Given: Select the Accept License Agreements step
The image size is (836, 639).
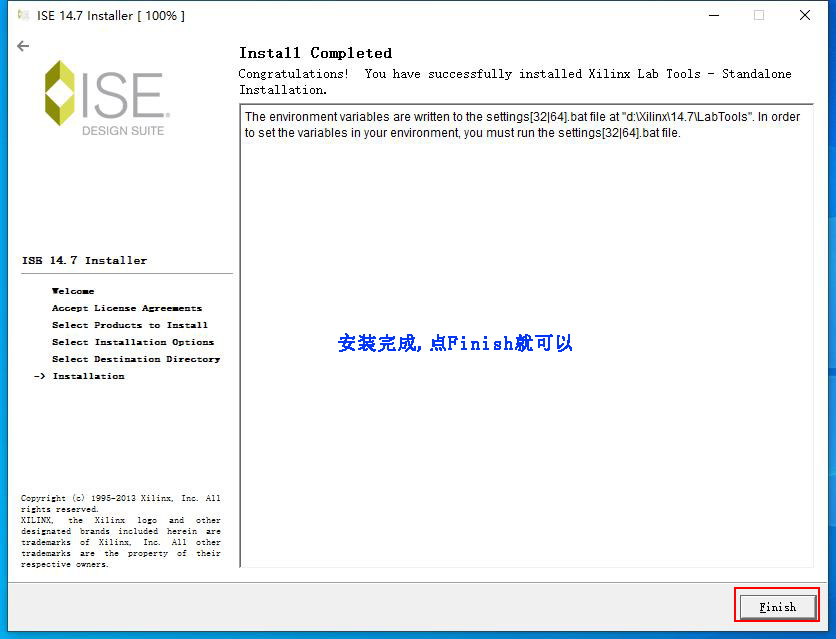Looking at the screenshot, I should 126,308.
